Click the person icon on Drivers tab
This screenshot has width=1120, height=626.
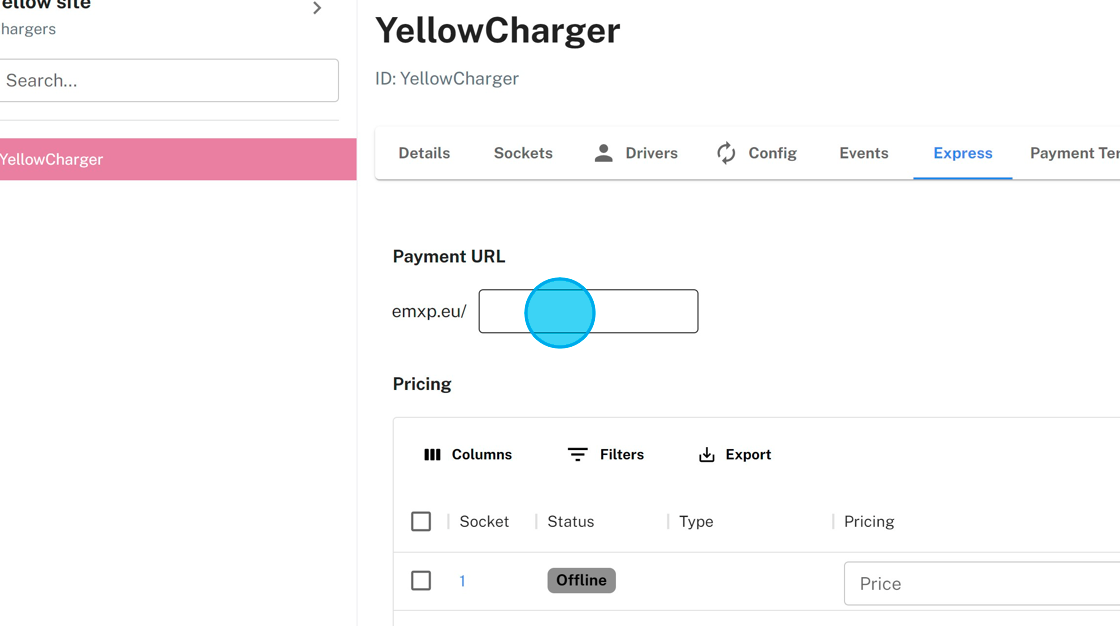coord(603,153)
